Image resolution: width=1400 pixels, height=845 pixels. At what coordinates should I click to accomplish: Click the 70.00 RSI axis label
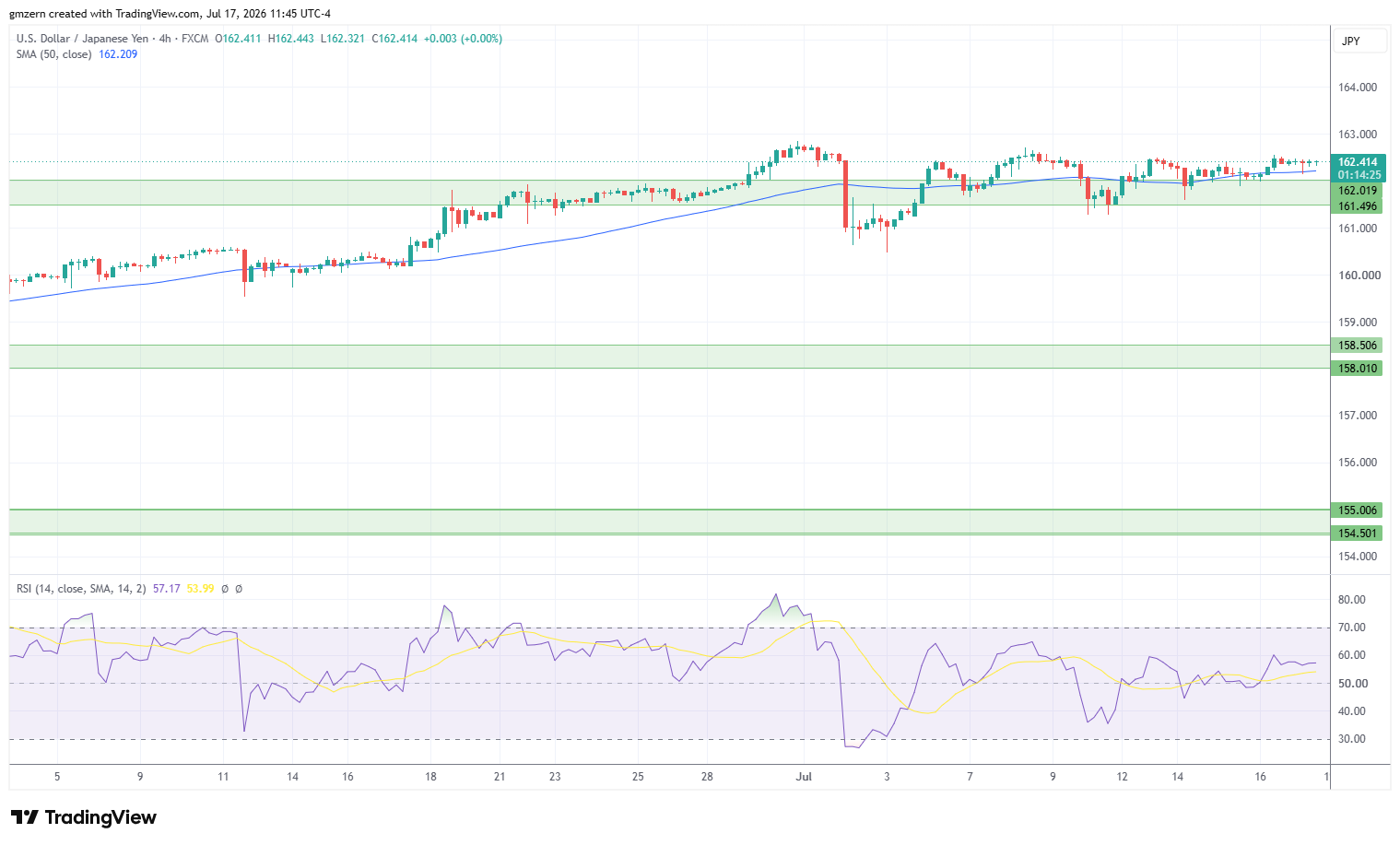(x=1352, y=628)
